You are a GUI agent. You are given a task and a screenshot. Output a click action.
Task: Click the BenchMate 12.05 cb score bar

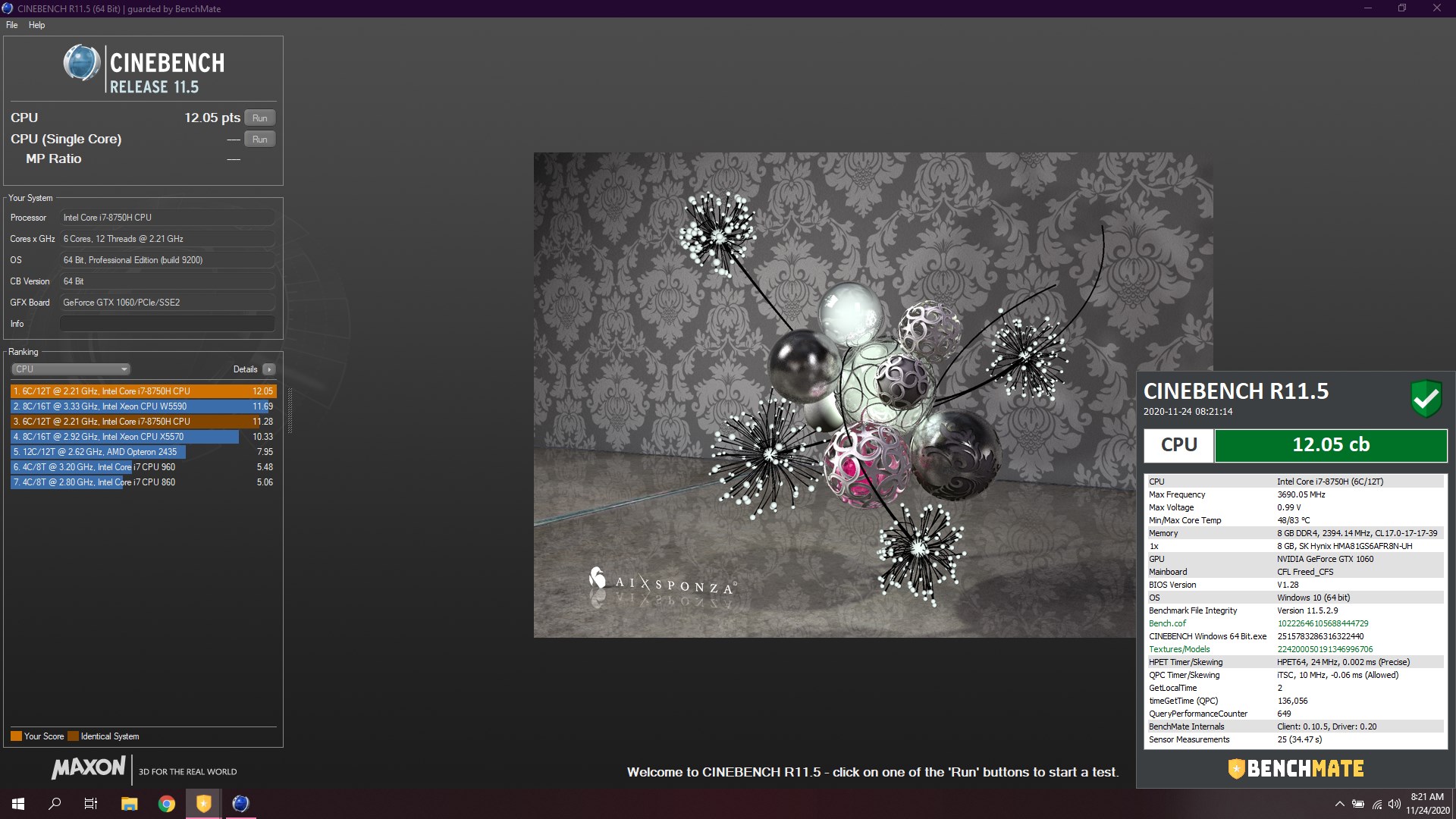[1331, 445]
